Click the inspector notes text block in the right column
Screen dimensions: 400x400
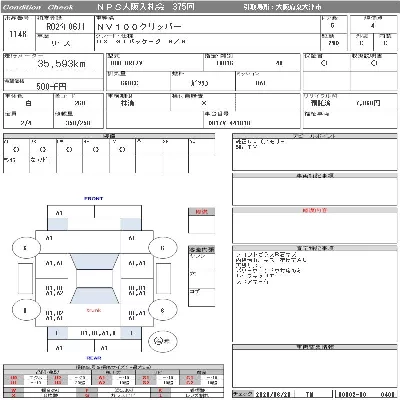coord(271,268)
